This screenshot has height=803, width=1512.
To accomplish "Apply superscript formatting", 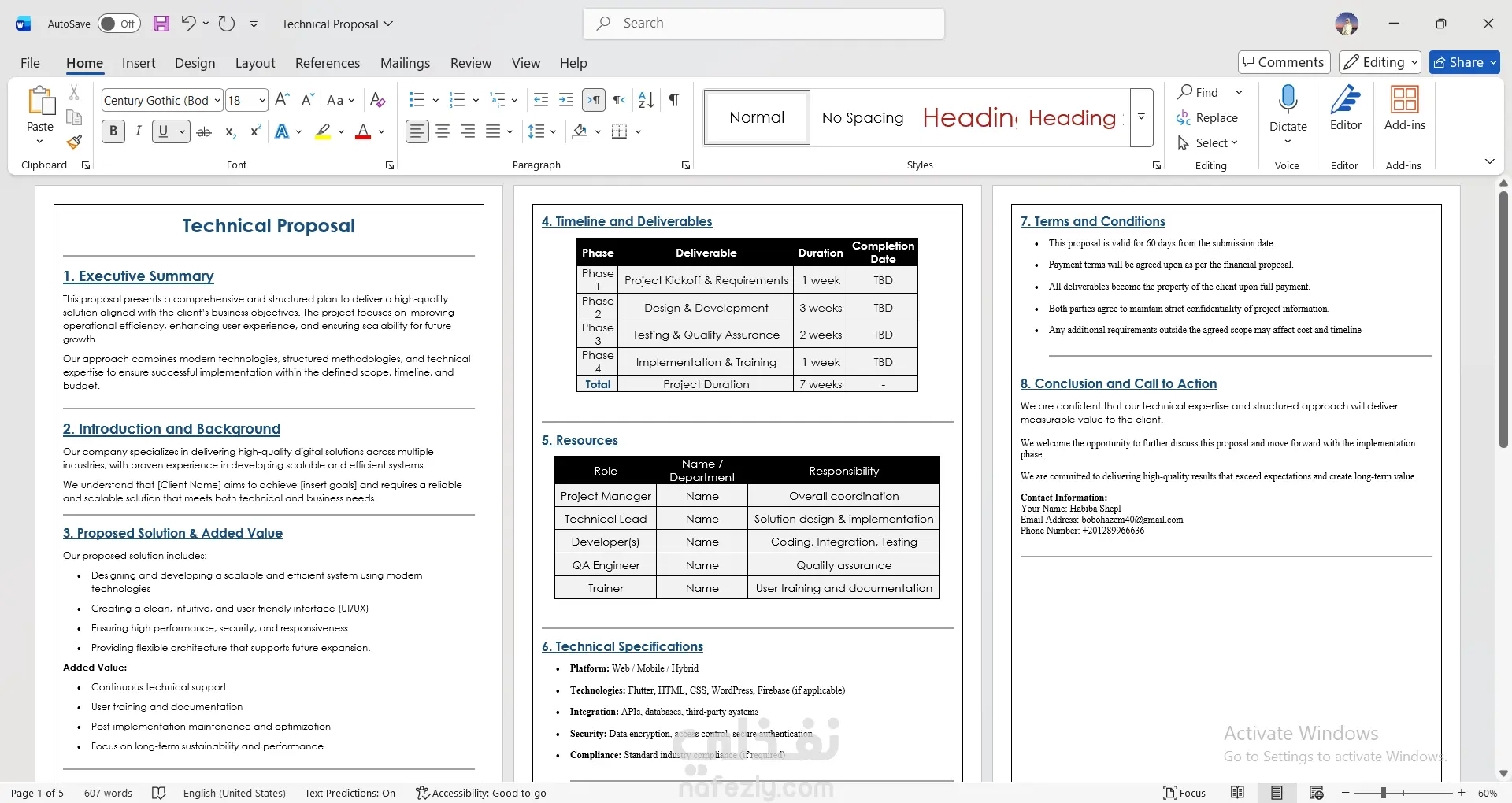I will 255,131.
